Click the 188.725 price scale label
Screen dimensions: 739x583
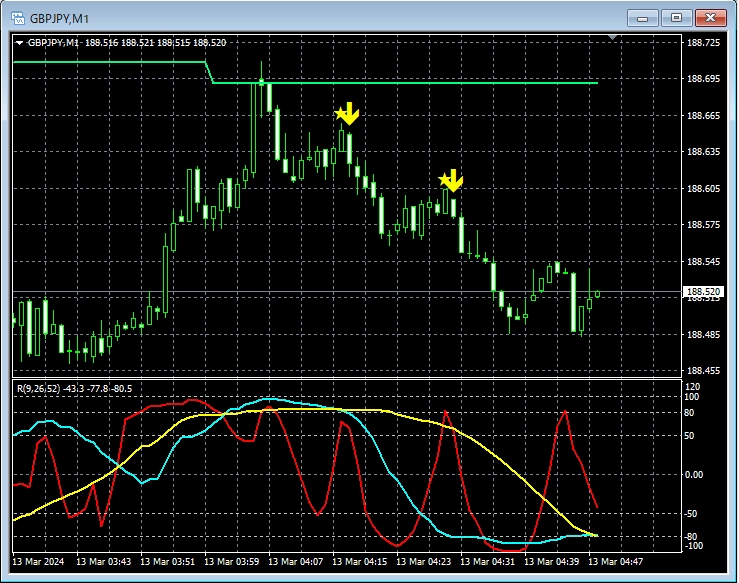pos(703,43)
